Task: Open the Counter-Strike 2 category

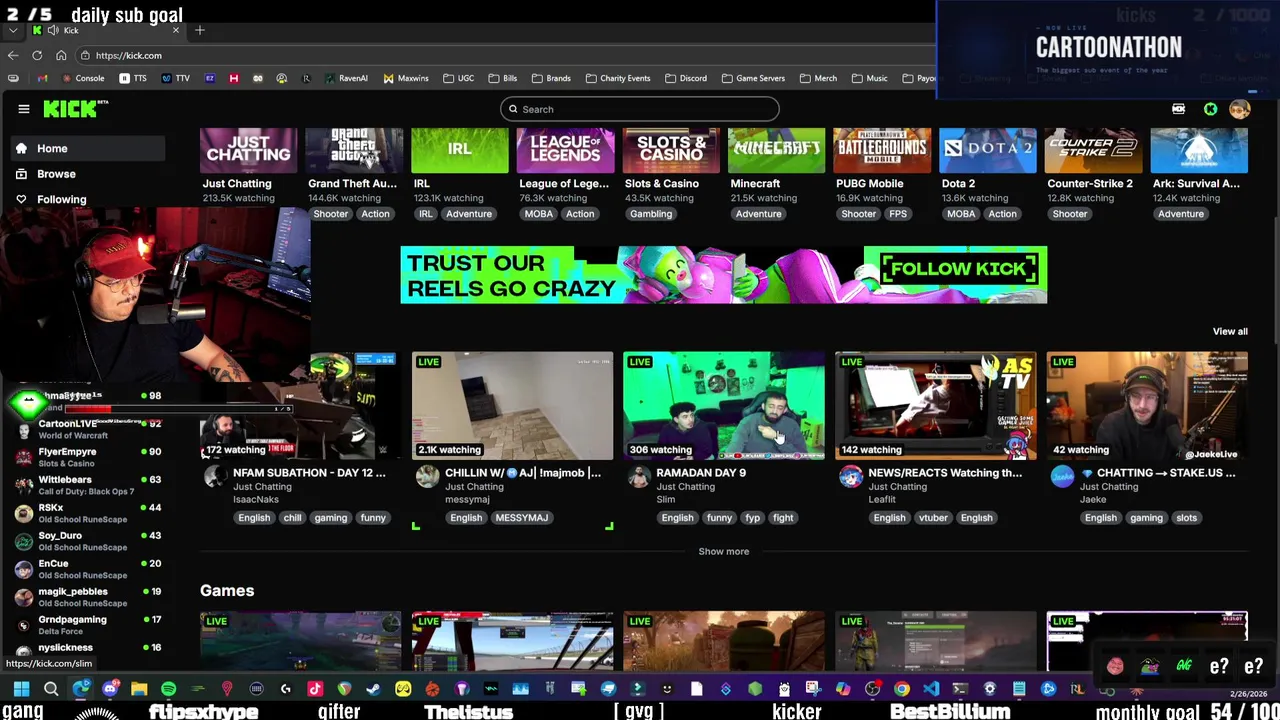Action: tap(1094, 150)
